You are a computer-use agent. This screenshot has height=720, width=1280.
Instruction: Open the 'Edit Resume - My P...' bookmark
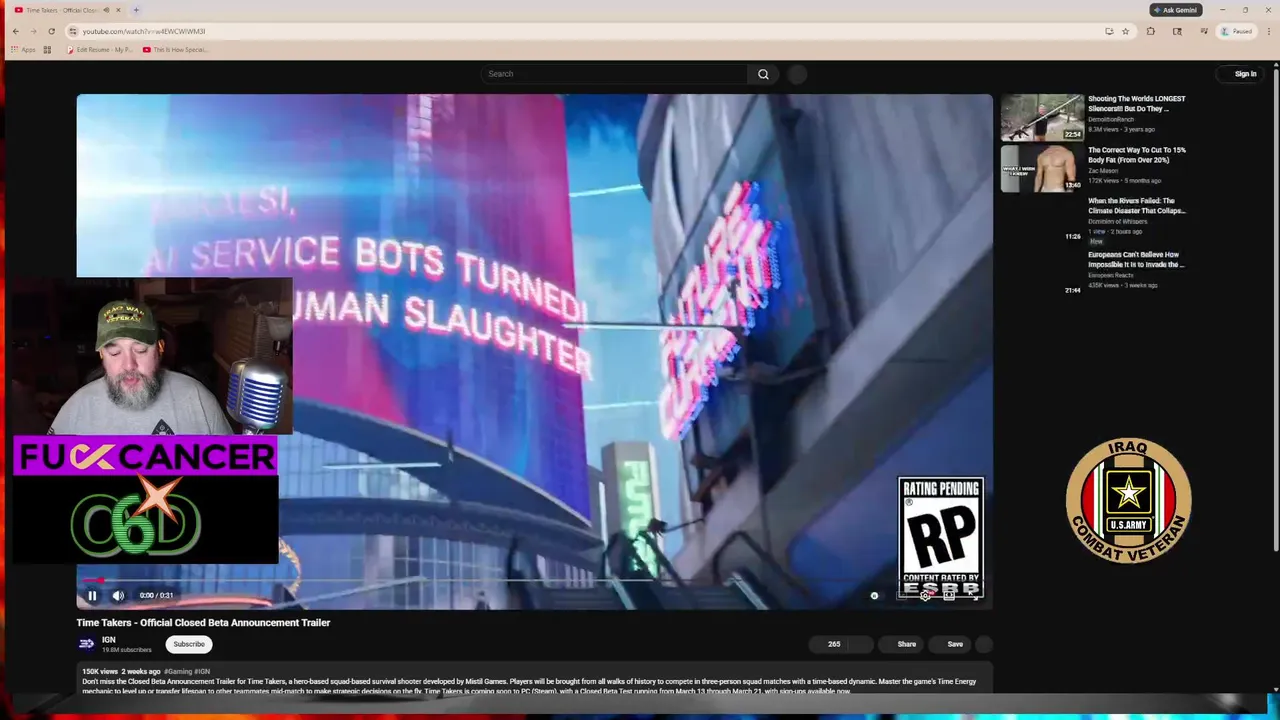100,50
